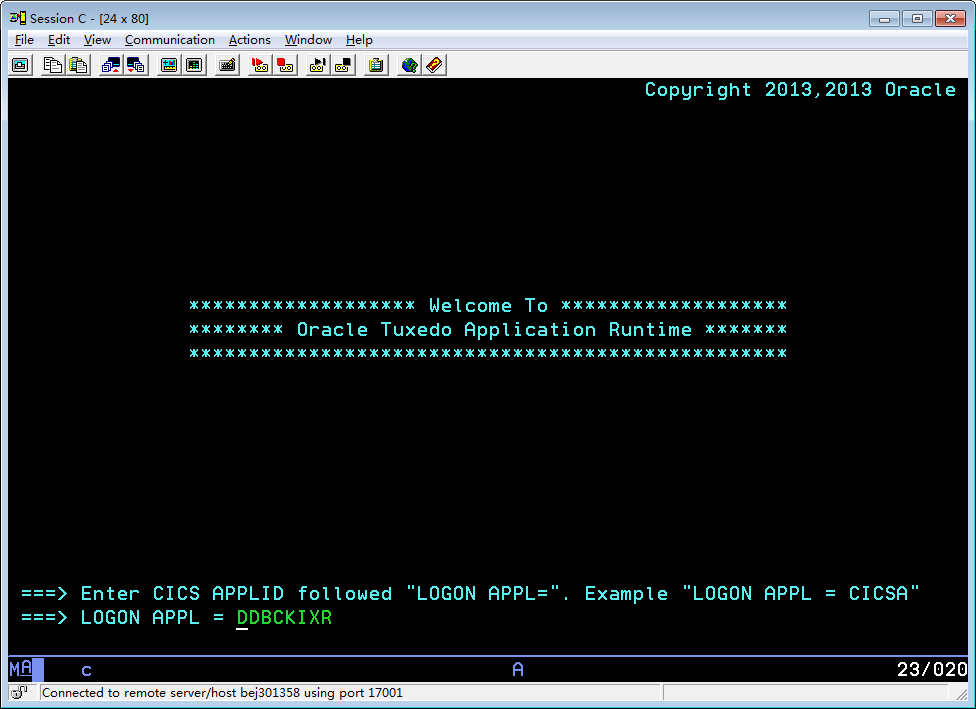The width and height of the screenshot is (976, 709).
Task: Click the window resize grip in the status bar
Action: (962, 693)
